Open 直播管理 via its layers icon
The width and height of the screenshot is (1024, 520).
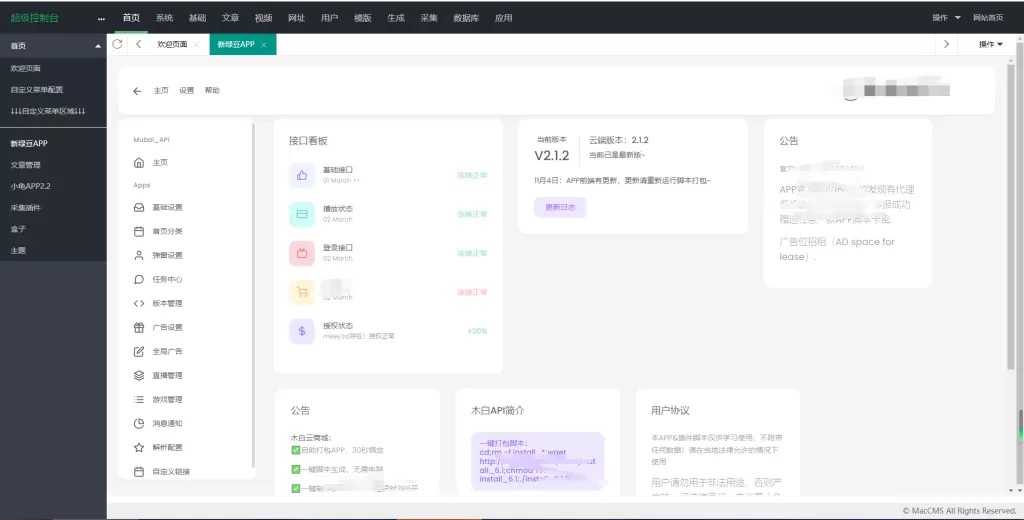pyautogui.click(x=138, y=376)
